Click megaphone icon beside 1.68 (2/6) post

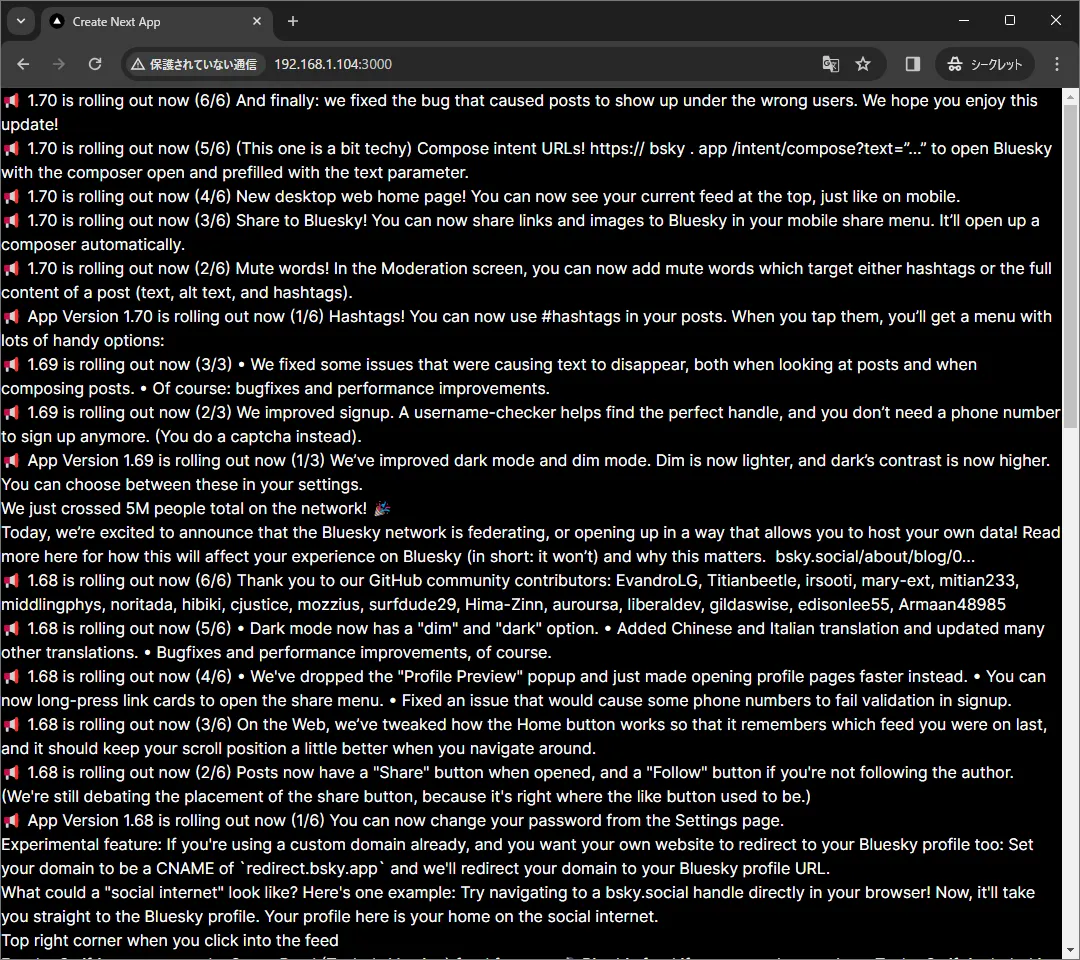click(x=11, y=773)
